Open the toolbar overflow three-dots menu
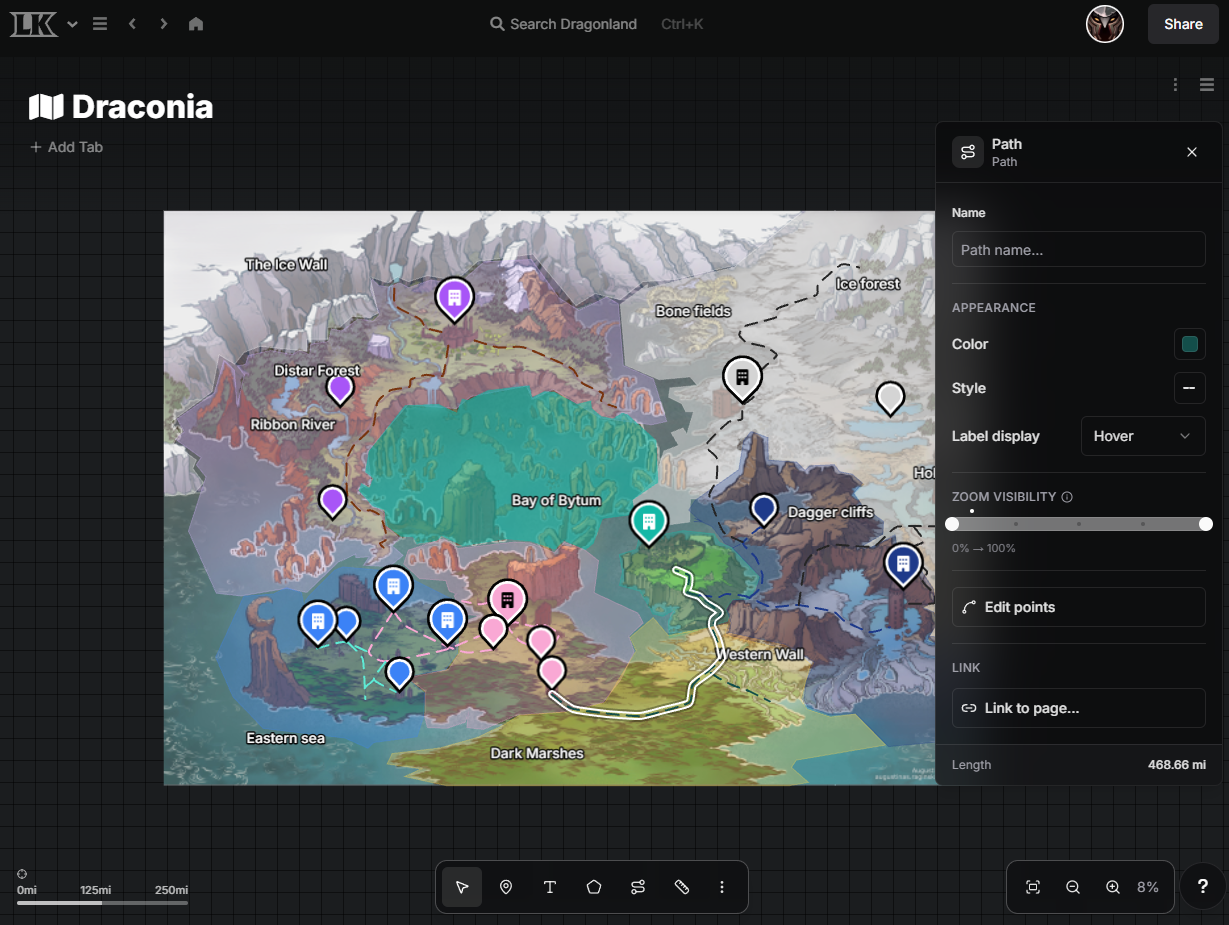This screenshot has height=925, width=1229. [722, 887]
